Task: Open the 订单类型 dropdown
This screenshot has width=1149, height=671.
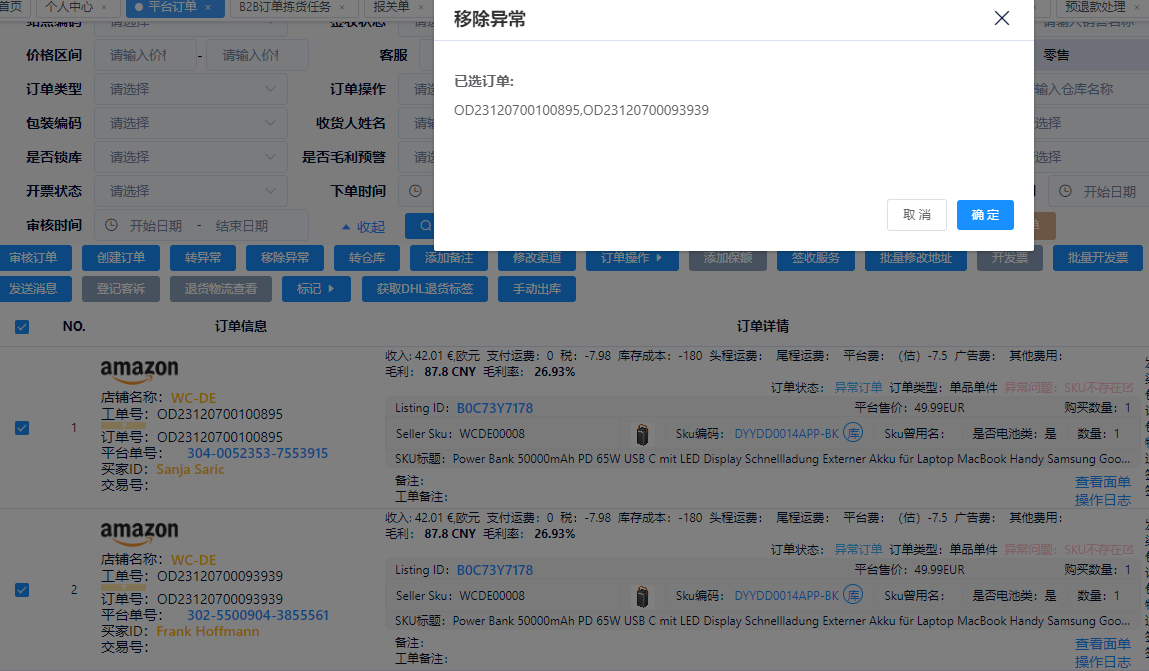Action: click(190, 89)
